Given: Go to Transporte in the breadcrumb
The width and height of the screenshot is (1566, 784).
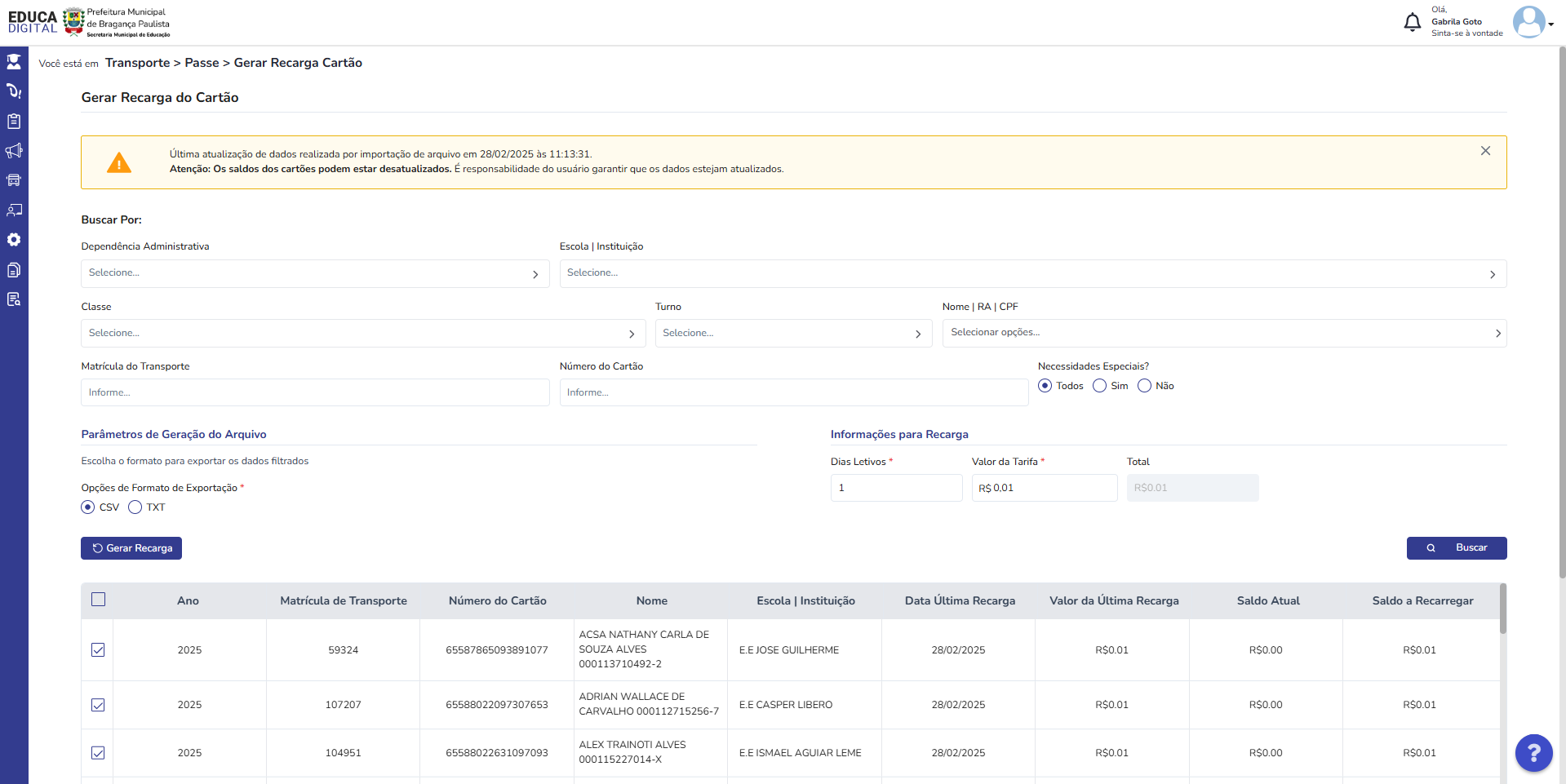Looking at the screenshot, I should [x=138, y=63].
